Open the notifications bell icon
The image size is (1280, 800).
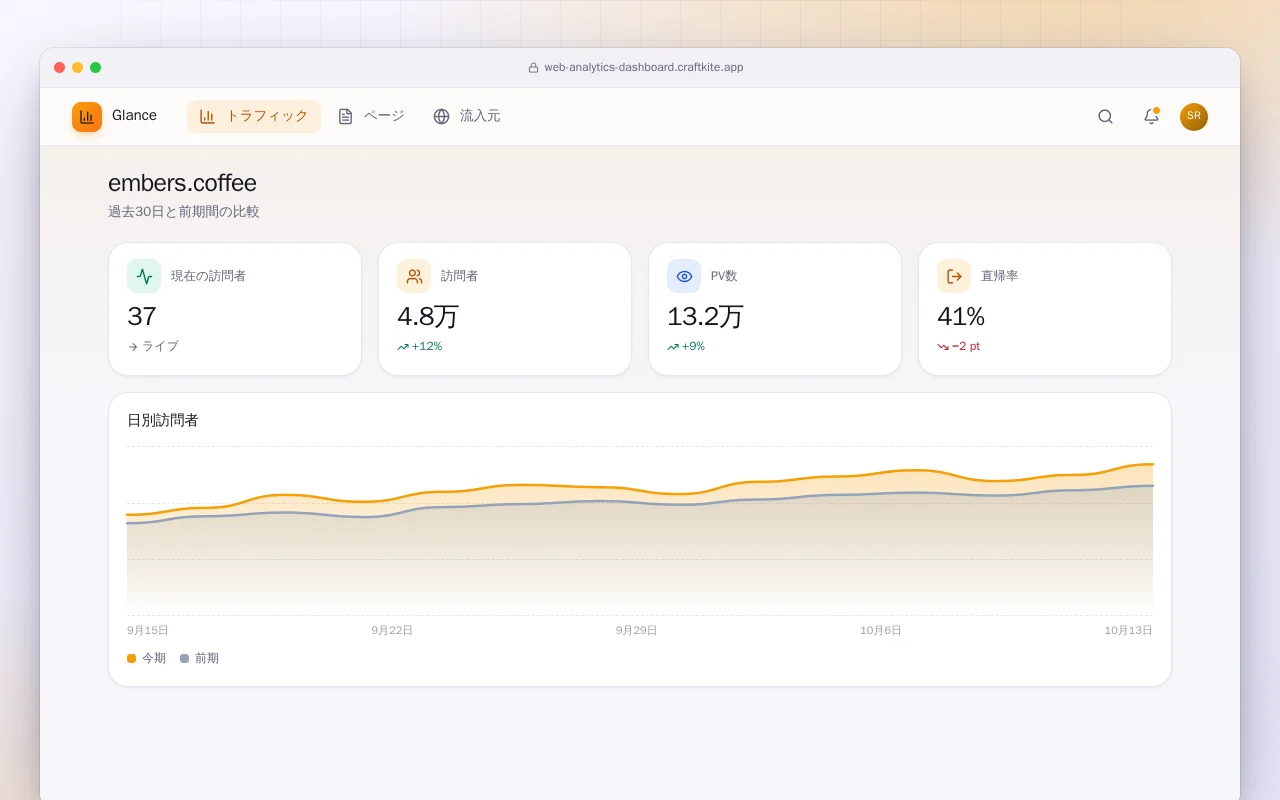(x=1151, y=116)
